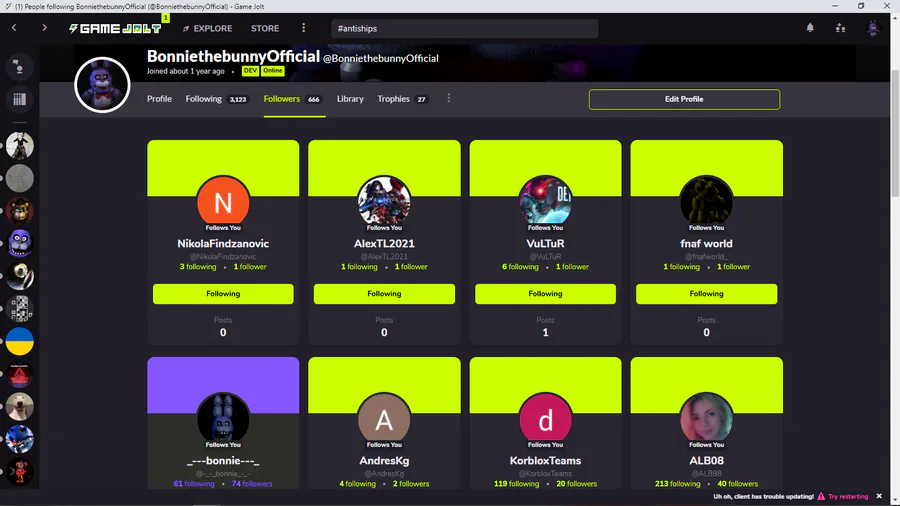Viewport: 900px width, 506px height.
Task: Toggle Following for AlexTL2021
Action: [384, 294]
